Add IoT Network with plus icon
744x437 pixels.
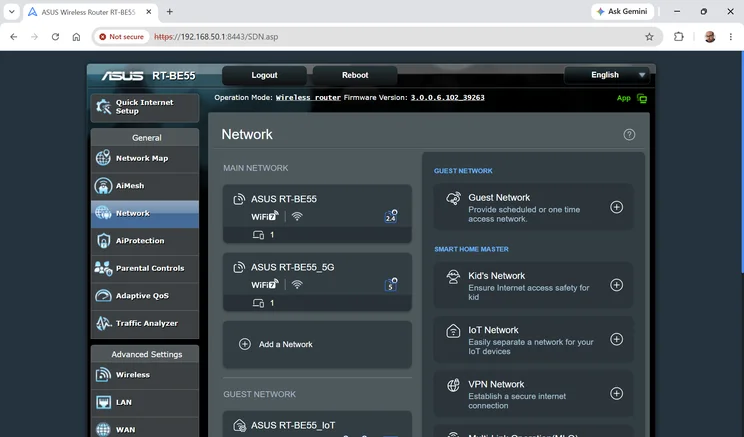616,339
